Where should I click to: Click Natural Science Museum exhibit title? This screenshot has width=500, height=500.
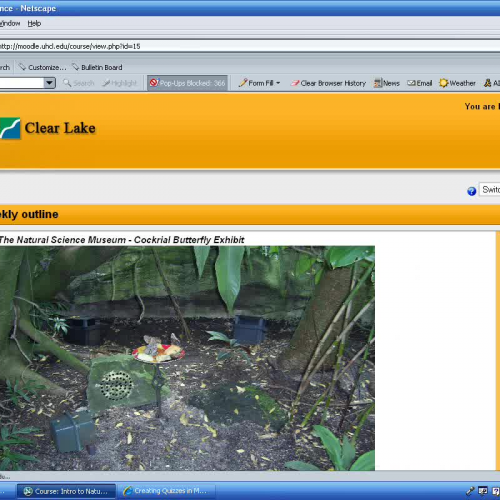(122, 240)
